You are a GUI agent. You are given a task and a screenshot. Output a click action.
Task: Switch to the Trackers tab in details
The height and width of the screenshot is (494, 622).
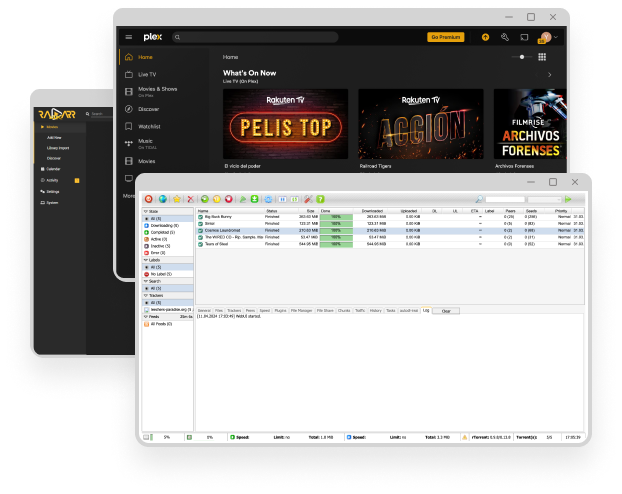(236, 311)
